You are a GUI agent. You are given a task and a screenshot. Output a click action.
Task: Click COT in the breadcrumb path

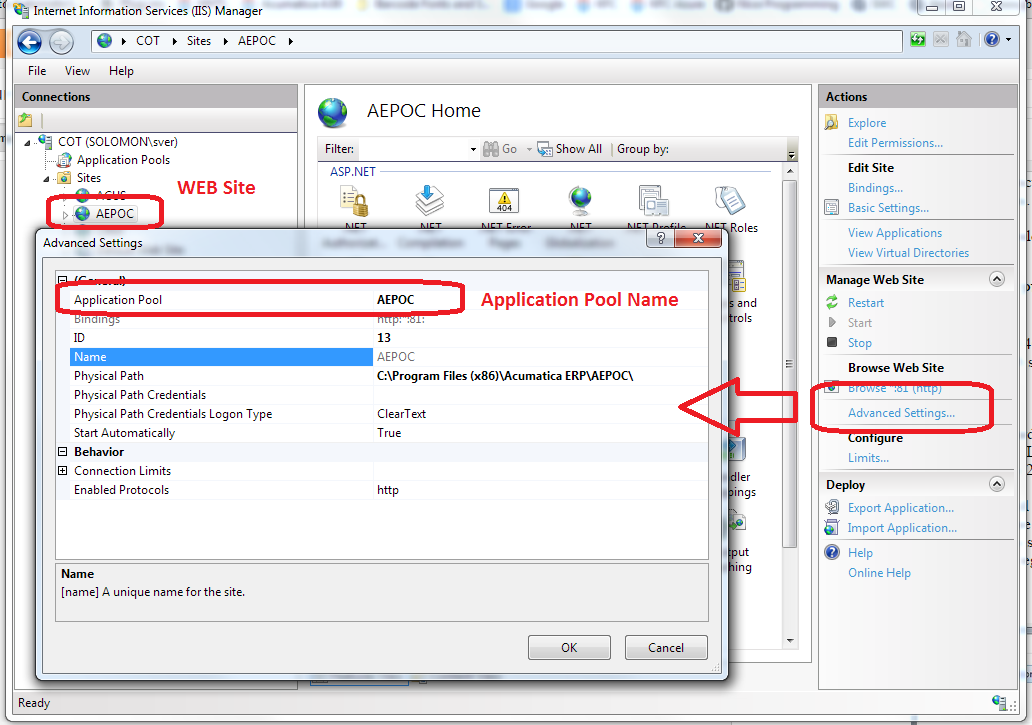[x=147, y=41]
